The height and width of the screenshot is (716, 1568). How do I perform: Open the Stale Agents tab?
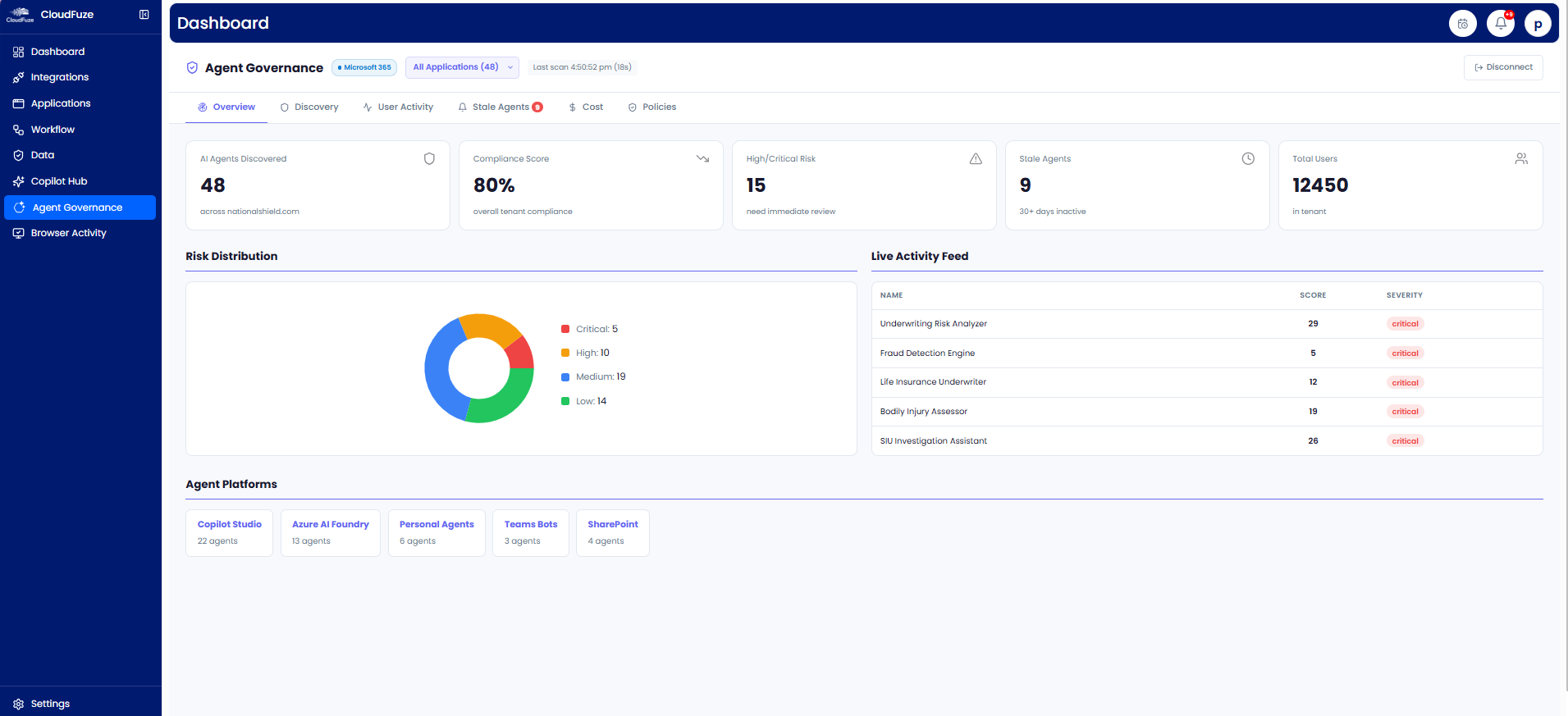click(x=501, y=107)
